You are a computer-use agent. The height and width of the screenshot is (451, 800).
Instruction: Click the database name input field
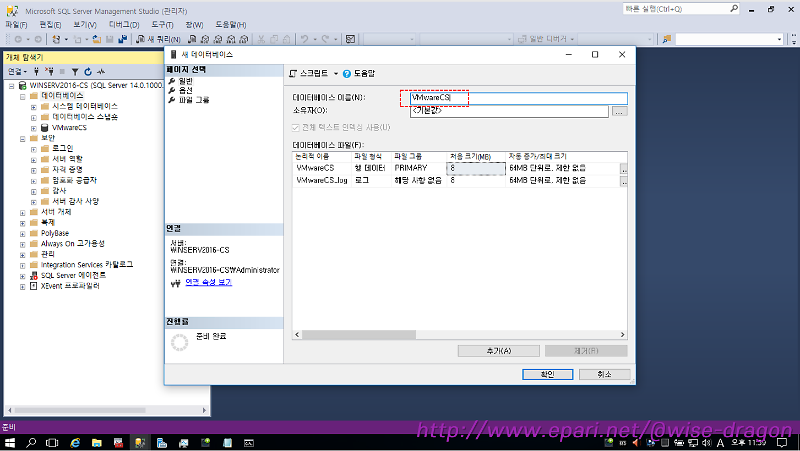518,97
